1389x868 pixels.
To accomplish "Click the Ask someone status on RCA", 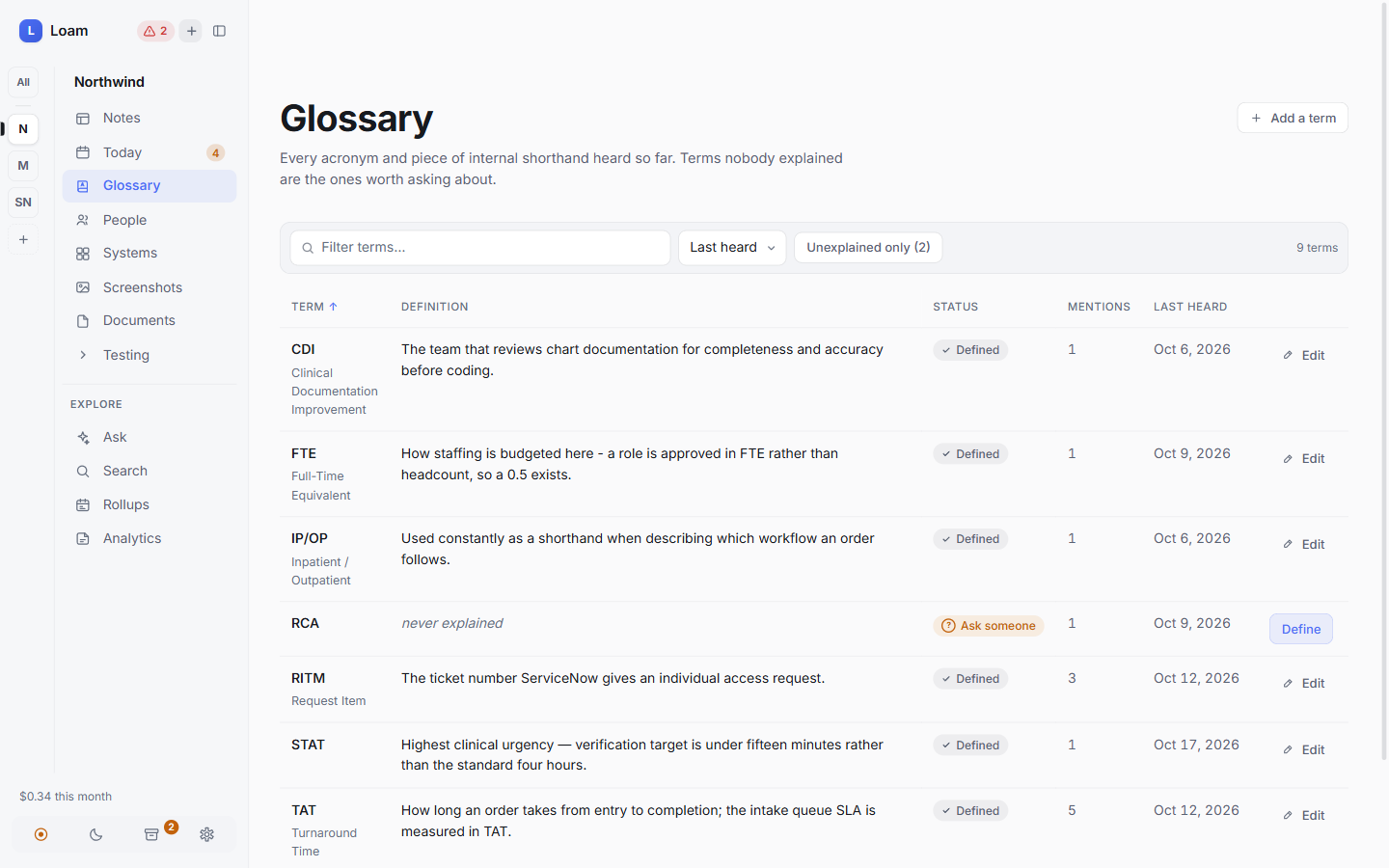I will click(989, 626).
